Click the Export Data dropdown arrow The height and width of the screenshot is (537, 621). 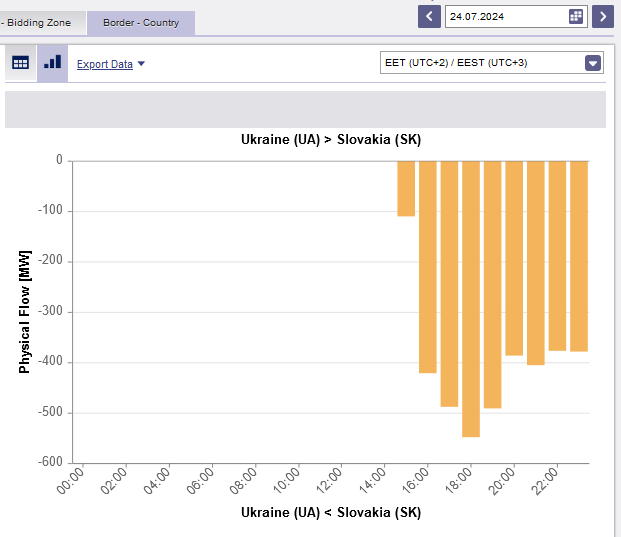[x=141, y=64]
